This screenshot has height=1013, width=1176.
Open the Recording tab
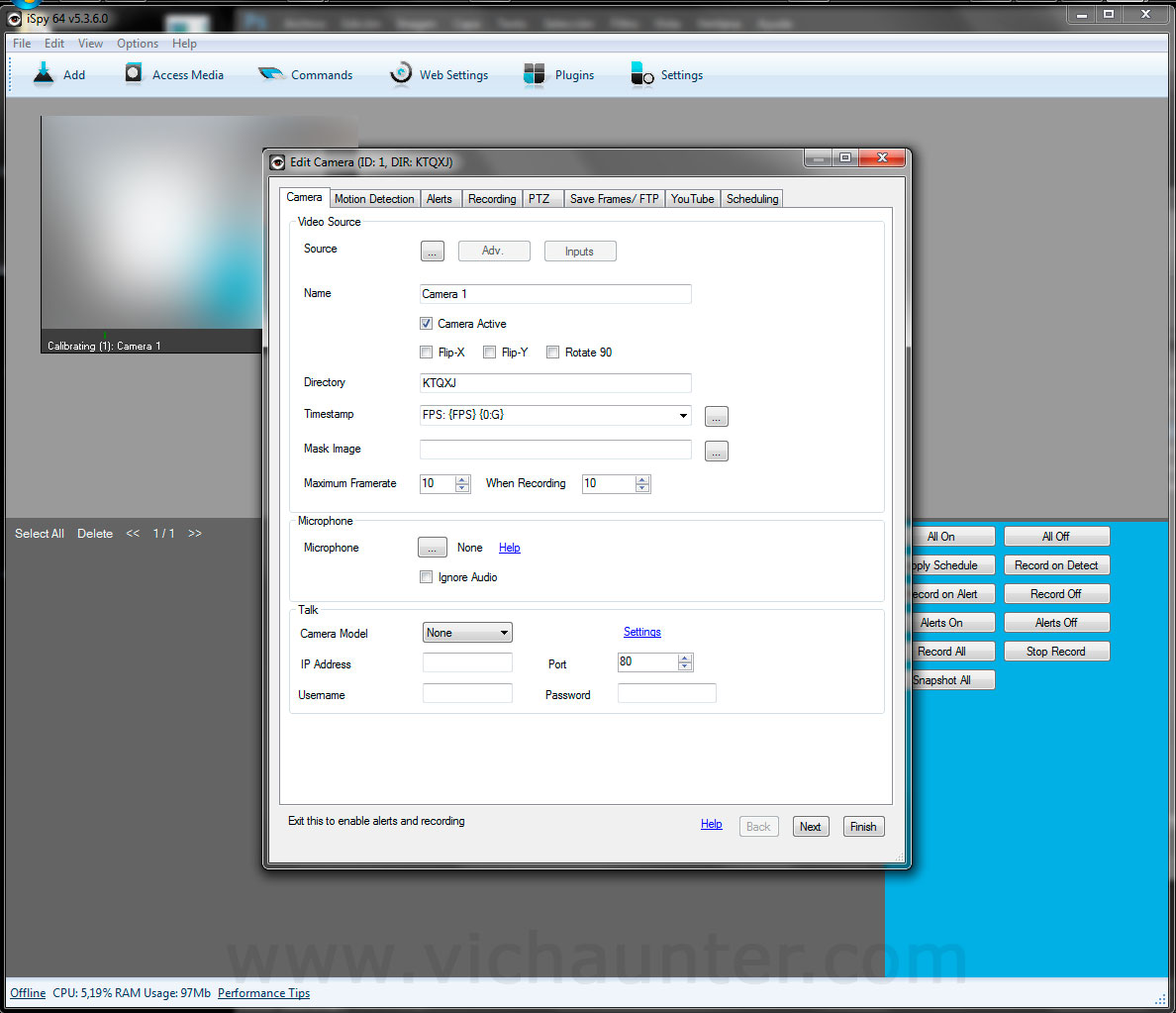tap(492, 199)
